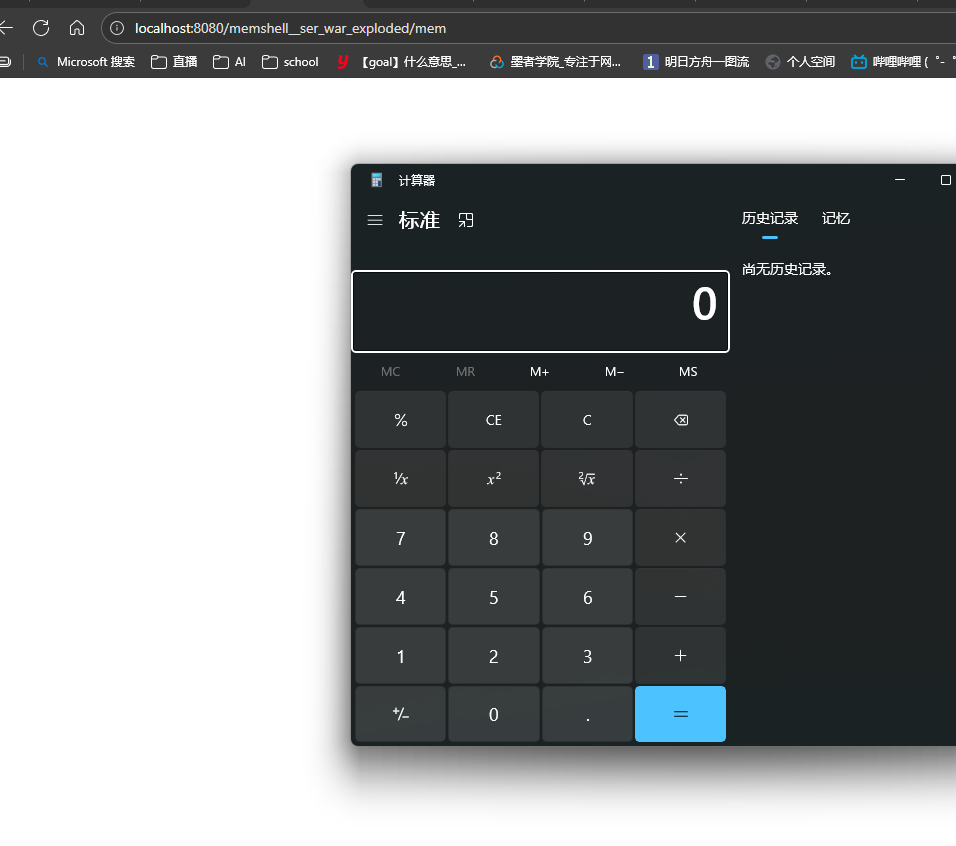
Task: Click the square root function key
Action: click(x=587, y=479)
